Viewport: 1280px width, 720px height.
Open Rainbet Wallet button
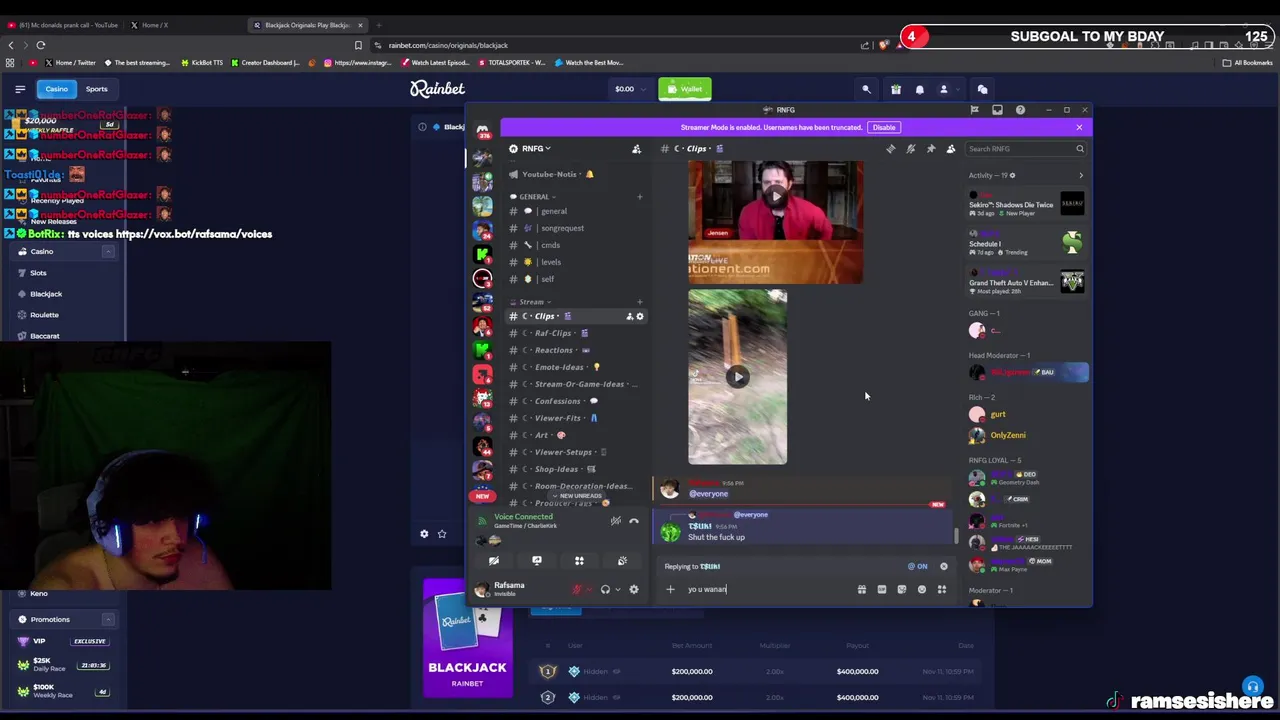coord(684,89)
